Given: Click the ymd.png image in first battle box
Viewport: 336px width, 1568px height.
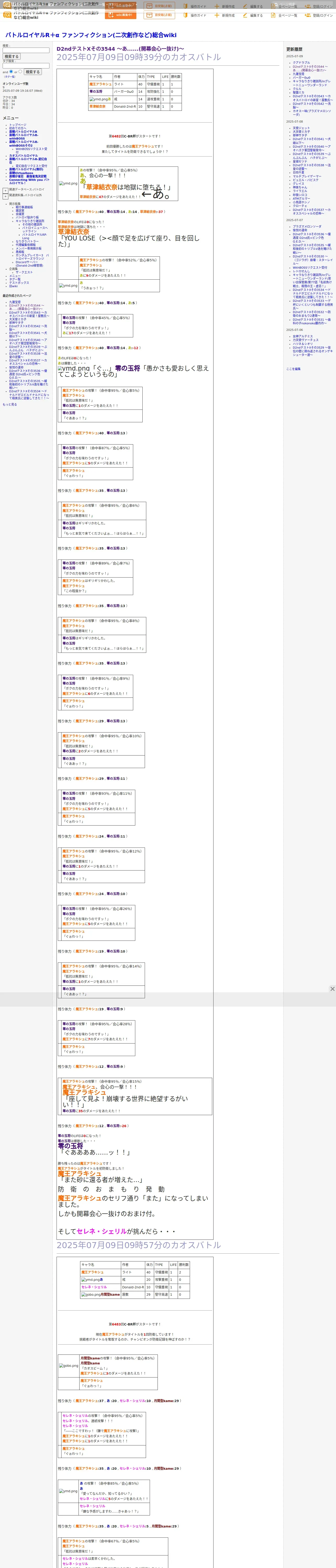Looking at the screenshot, I should (68, 183).
